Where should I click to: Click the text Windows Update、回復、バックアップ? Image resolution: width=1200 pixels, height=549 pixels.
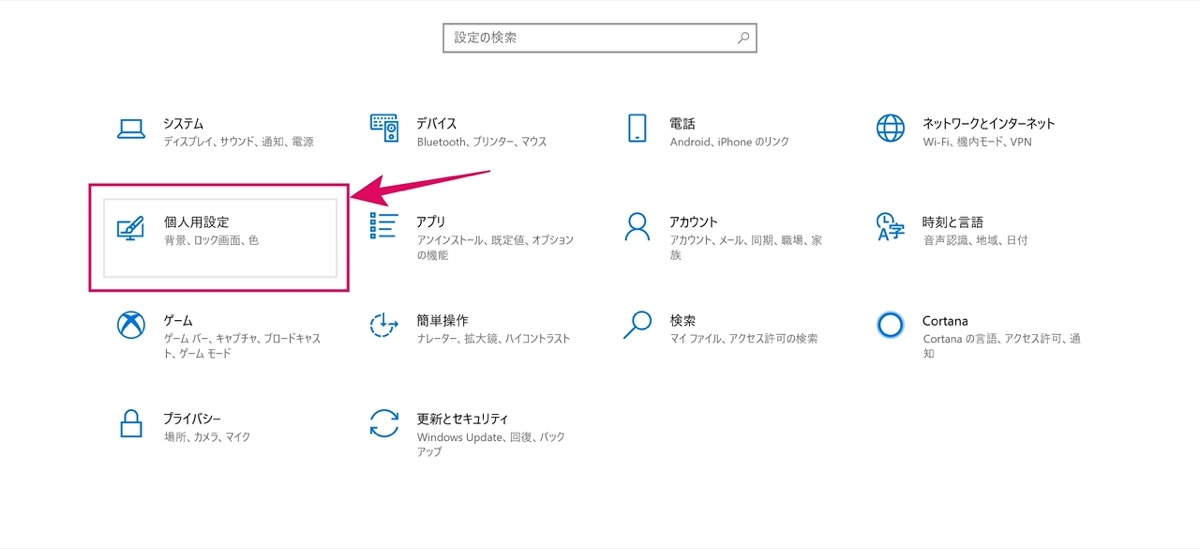[x=491, y=444]
